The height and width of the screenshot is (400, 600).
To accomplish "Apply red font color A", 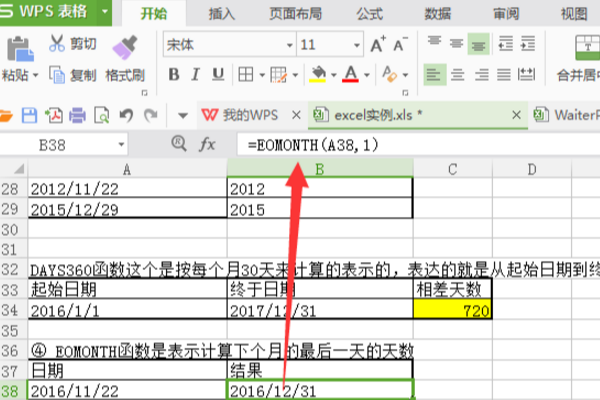I will click(351, 74).
